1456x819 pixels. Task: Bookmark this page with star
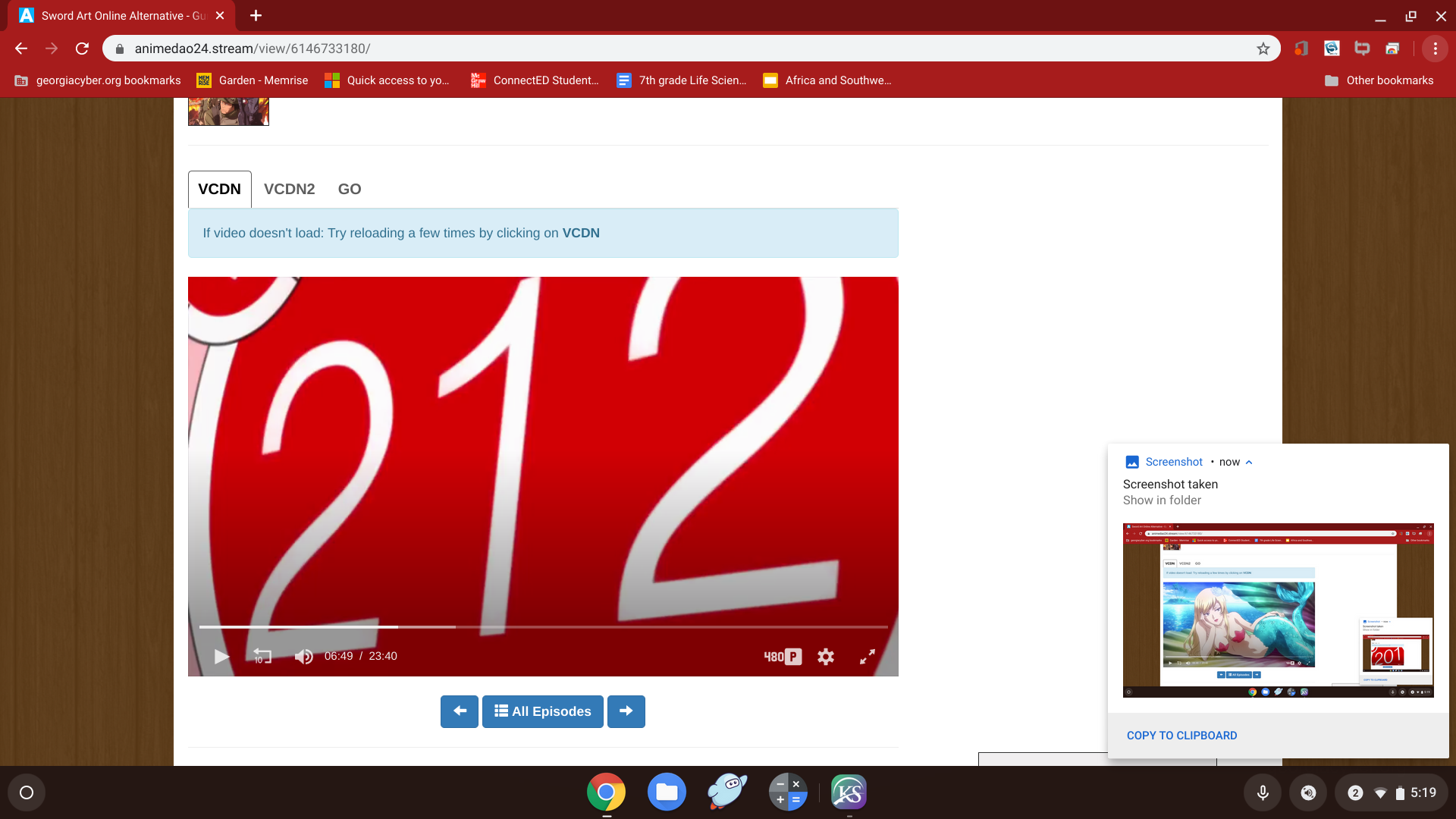1263,49
